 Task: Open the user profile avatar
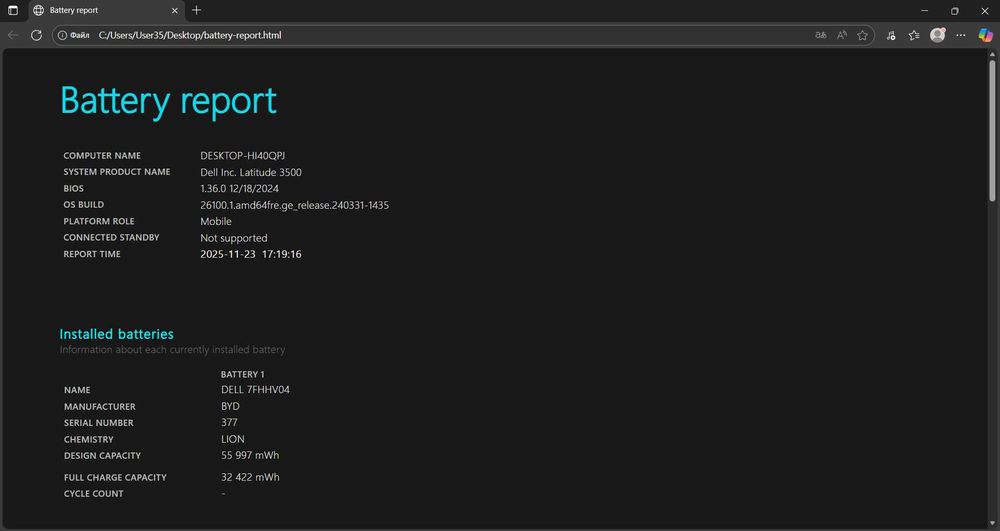pyautogui.click(x=938, y=35)
